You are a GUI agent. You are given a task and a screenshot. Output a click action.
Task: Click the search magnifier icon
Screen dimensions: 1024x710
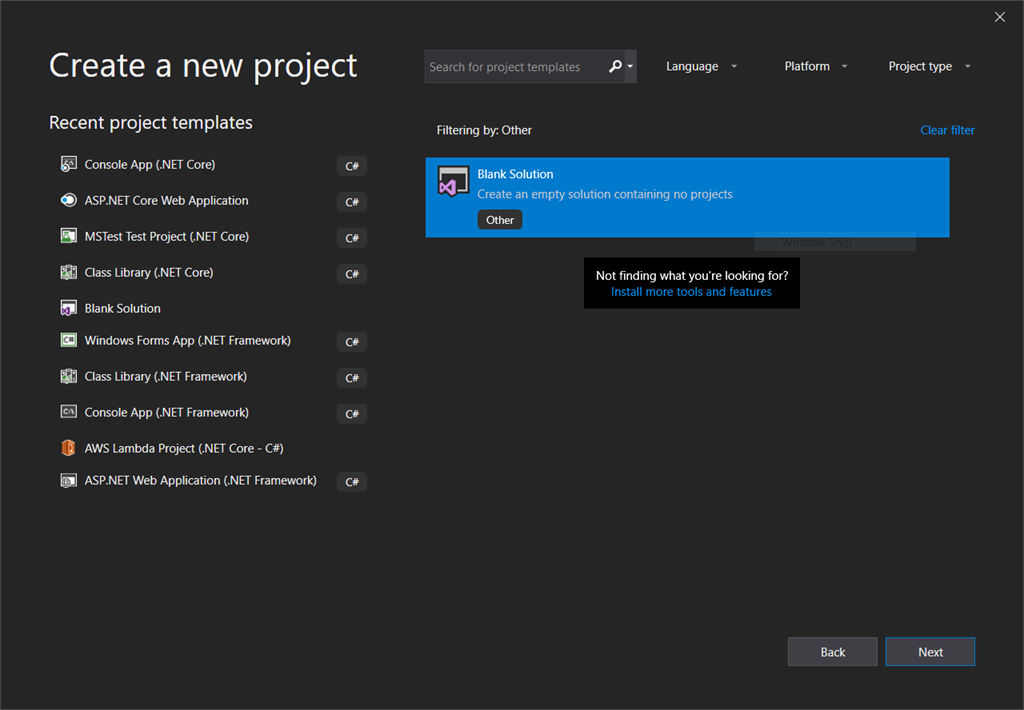click(615, 67)
